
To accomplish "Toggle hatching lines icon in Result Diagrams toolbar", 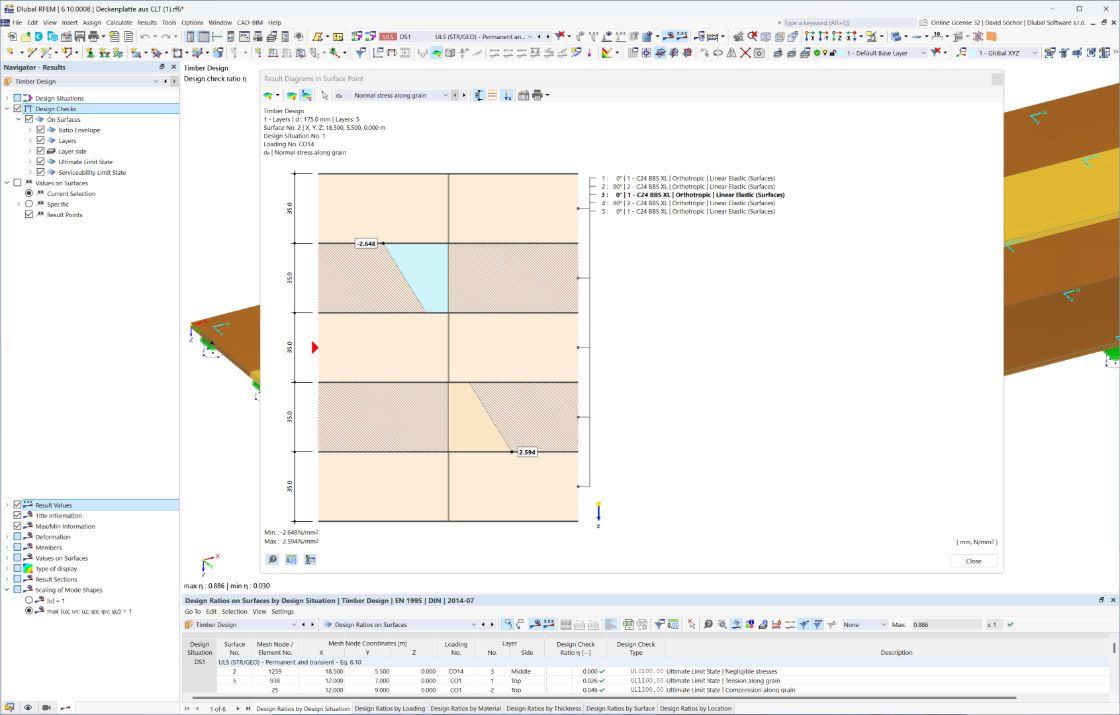I will 492,95.
